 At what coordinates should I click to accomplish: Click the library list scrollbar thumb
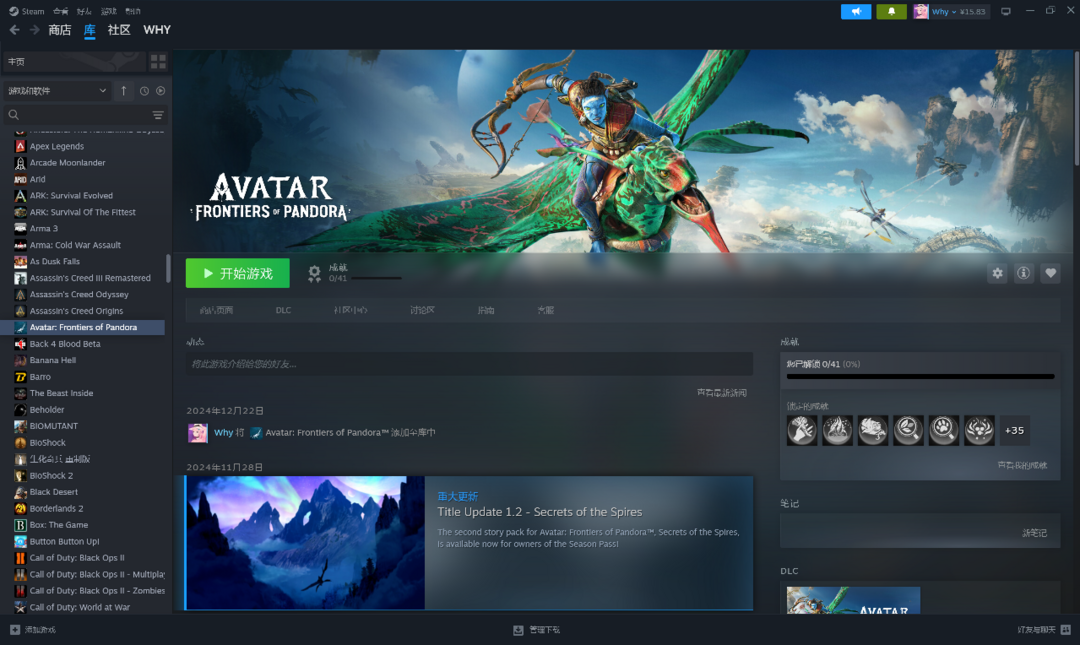tap(168, 268)
